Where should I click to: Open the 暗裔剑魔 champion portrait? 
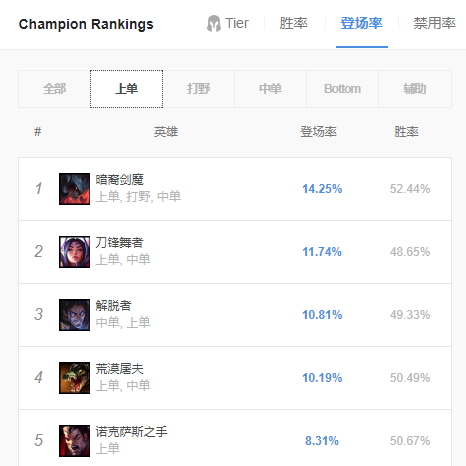(x=74, y=189)
